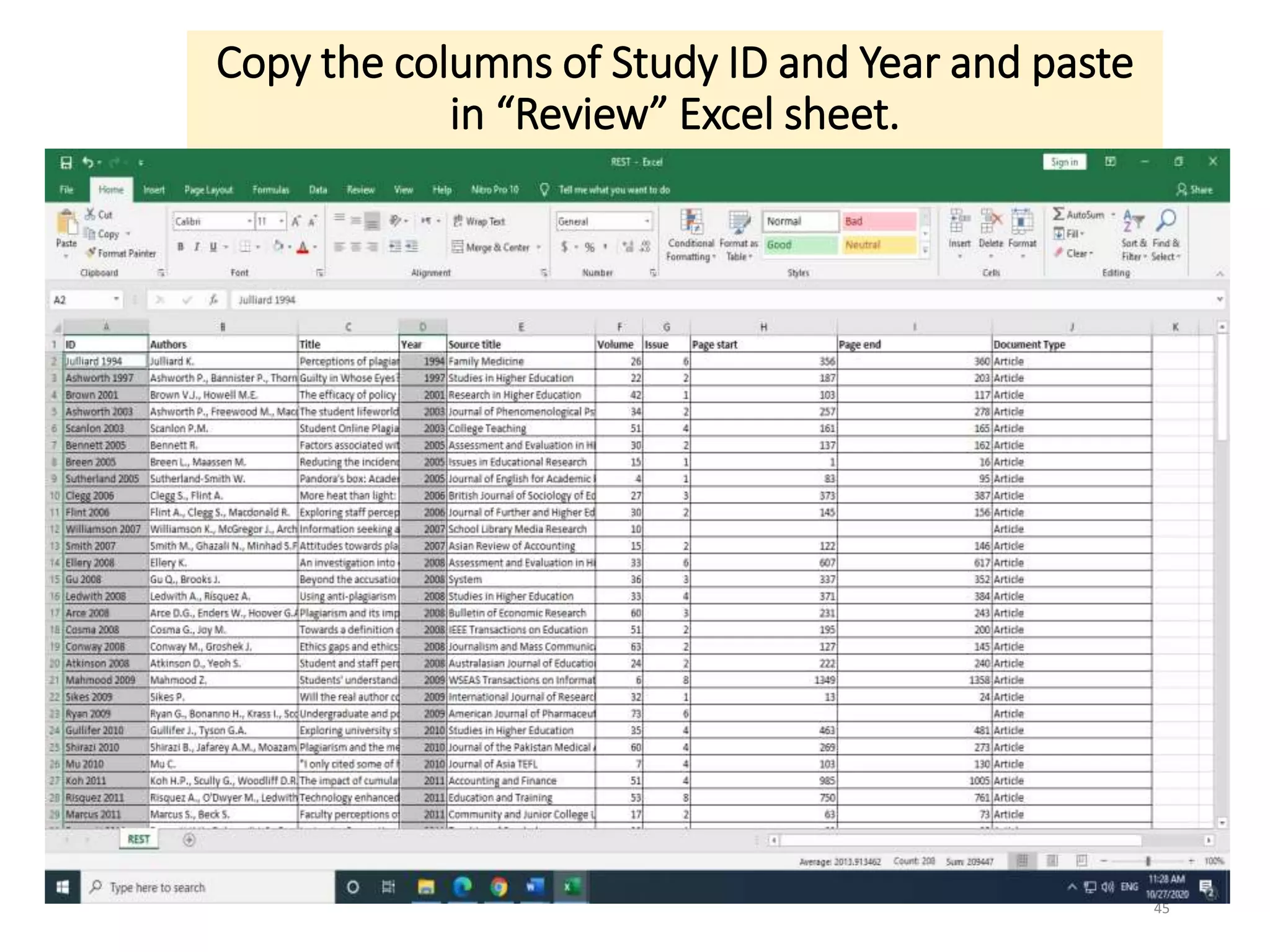Click the Save icon in quick access toolbar
1270x952 pixels.
click(66, 162)
